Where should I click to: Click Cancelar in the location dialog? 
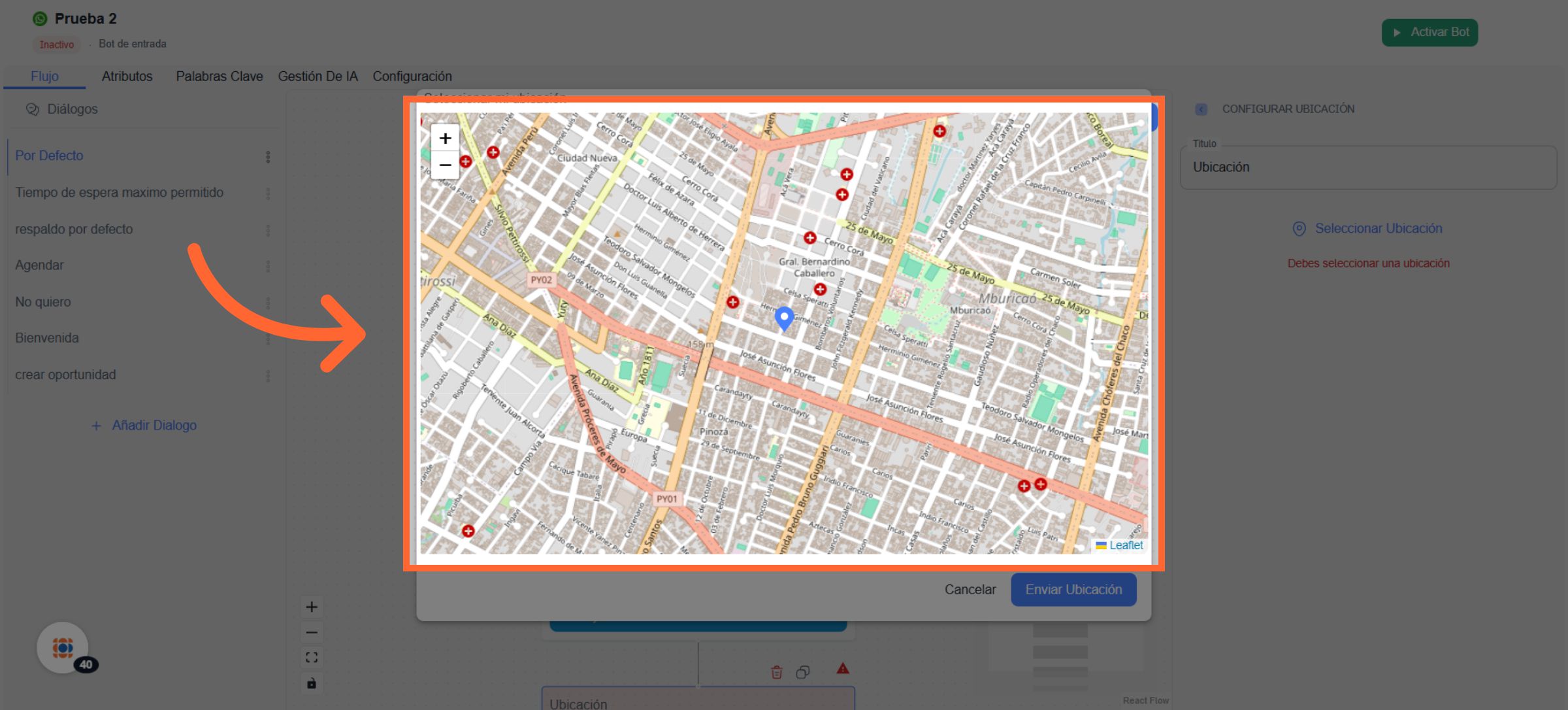tap(970, 590)
